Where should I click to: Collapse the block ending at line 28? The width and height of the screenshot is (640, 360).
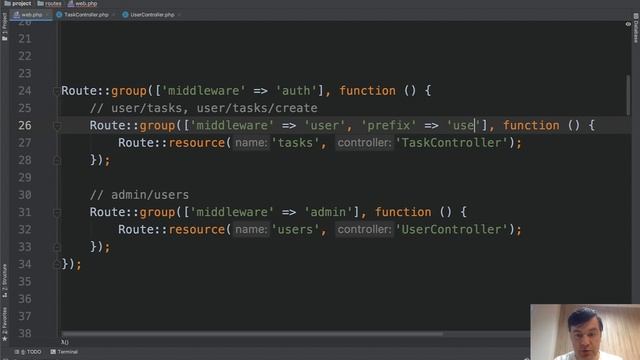click(57, 160)
